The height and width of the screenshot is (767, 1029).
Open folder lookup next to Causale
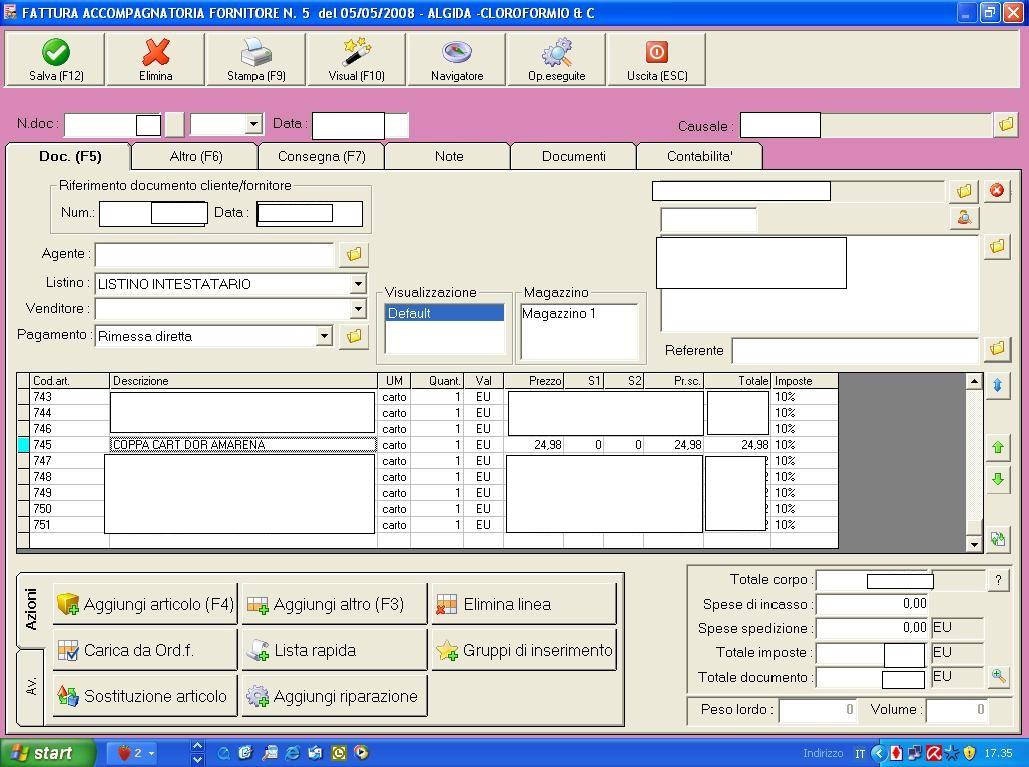coord(1005,124)
